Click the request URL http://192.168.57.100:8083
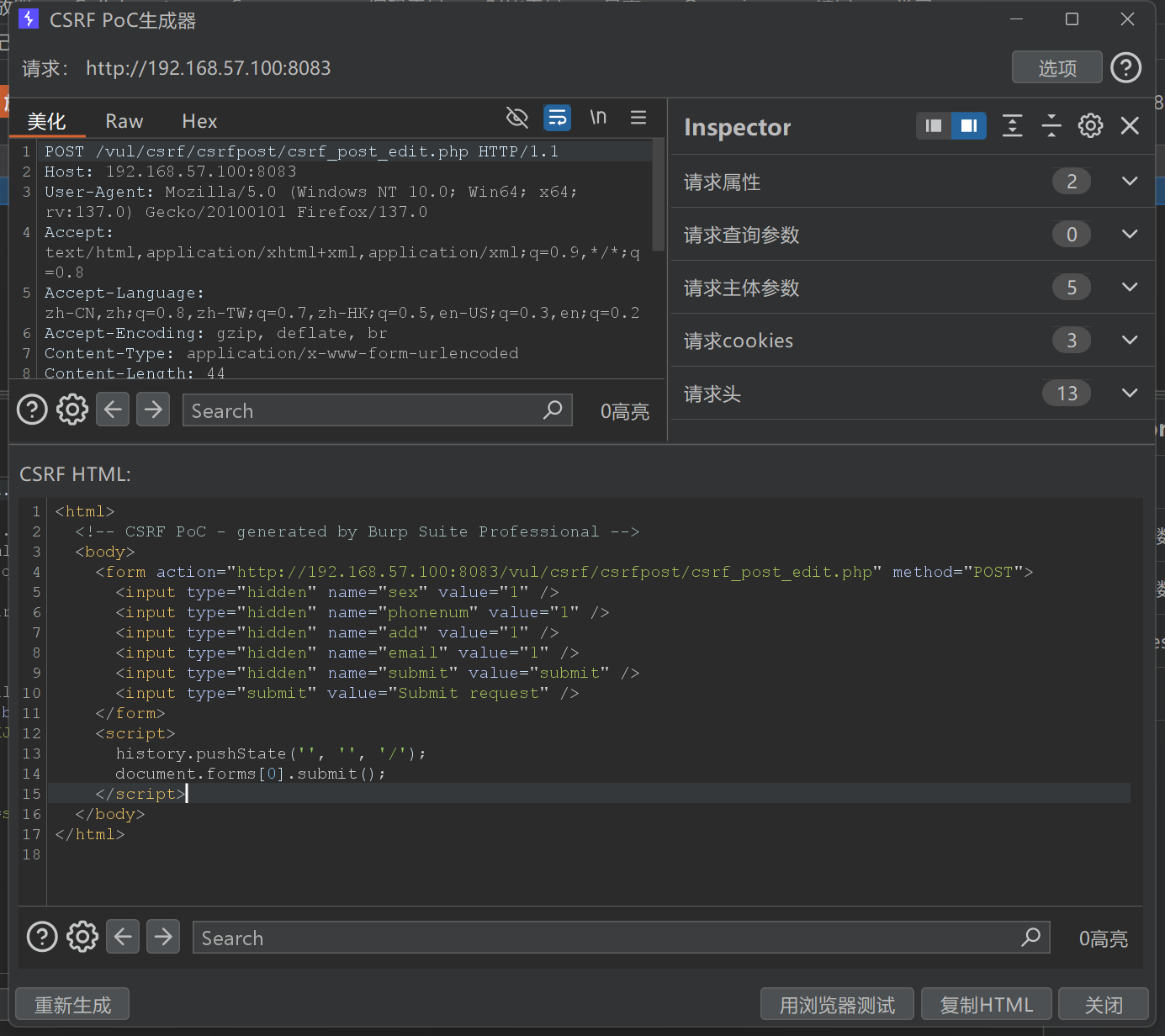Viewport: 1165px width, 1036px height. [209, 68]
